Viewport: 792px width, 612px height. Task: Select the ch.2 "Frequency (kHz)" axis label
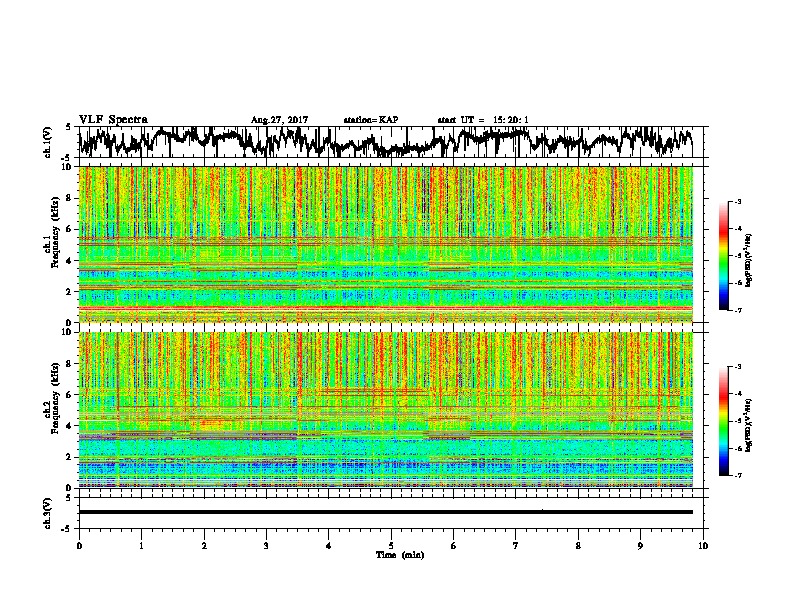click(x=55, y=398)
